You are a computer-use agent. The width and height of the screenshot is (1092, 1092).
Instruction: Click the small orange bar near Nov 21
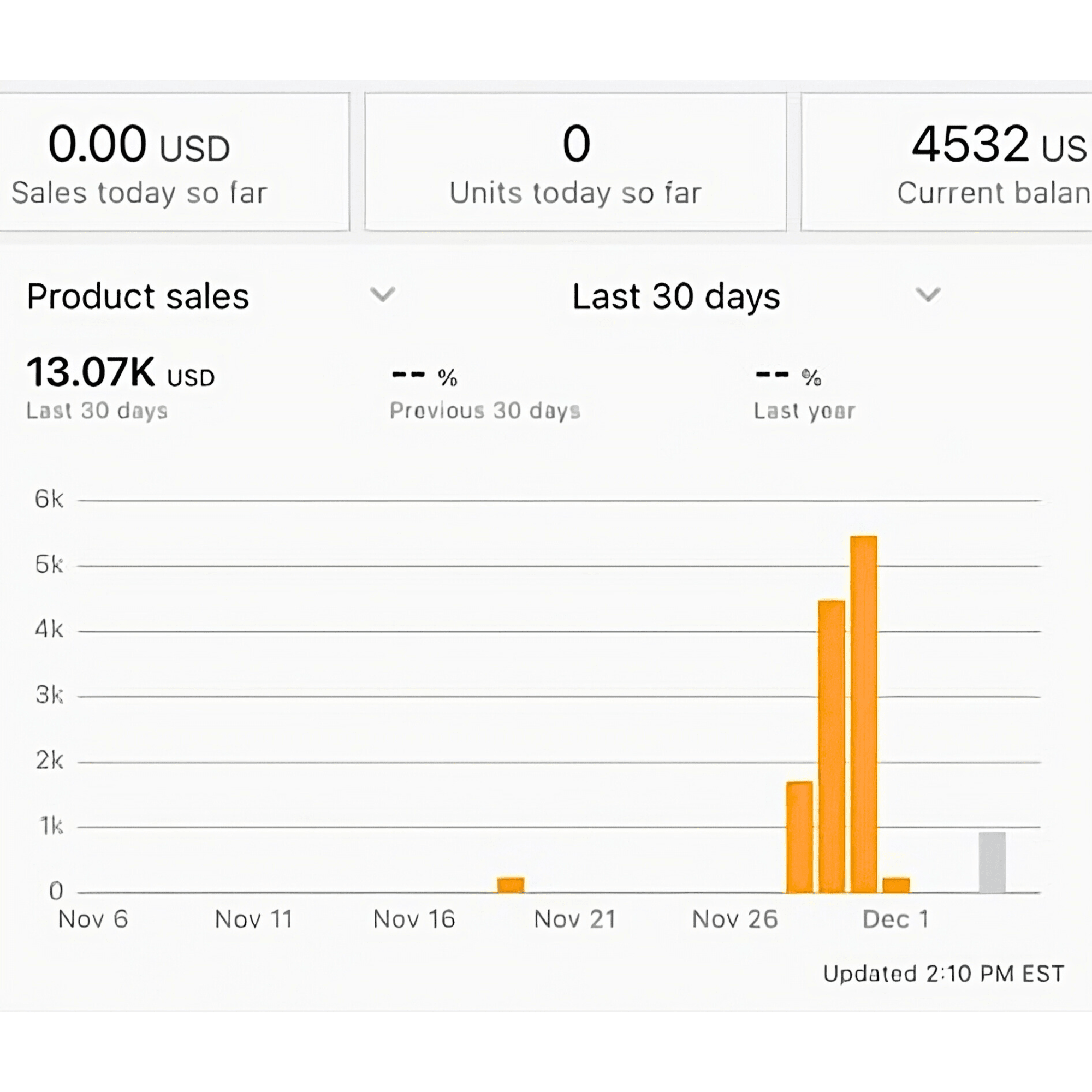coord(511,885)
